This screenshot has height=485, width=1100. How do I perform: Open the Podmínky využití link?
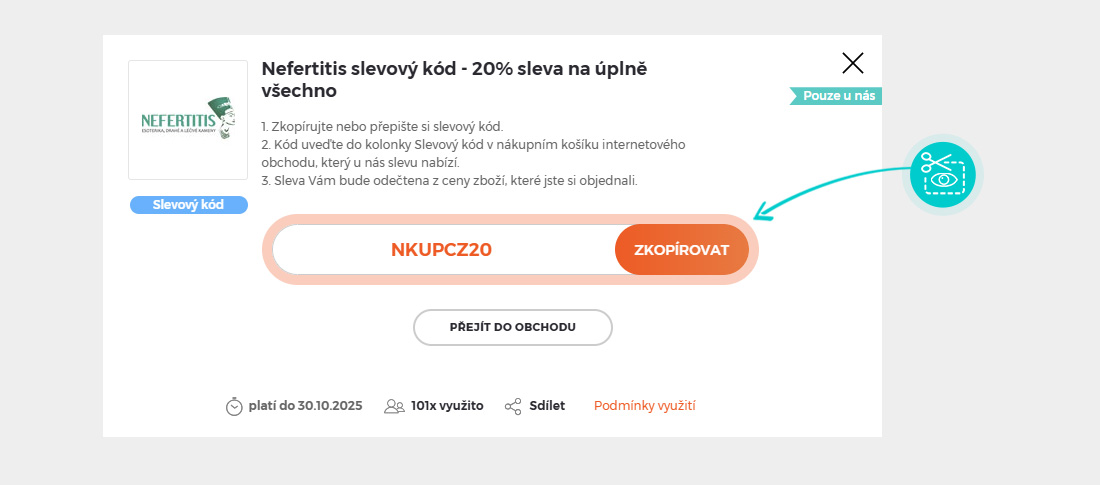click(644, 406)
